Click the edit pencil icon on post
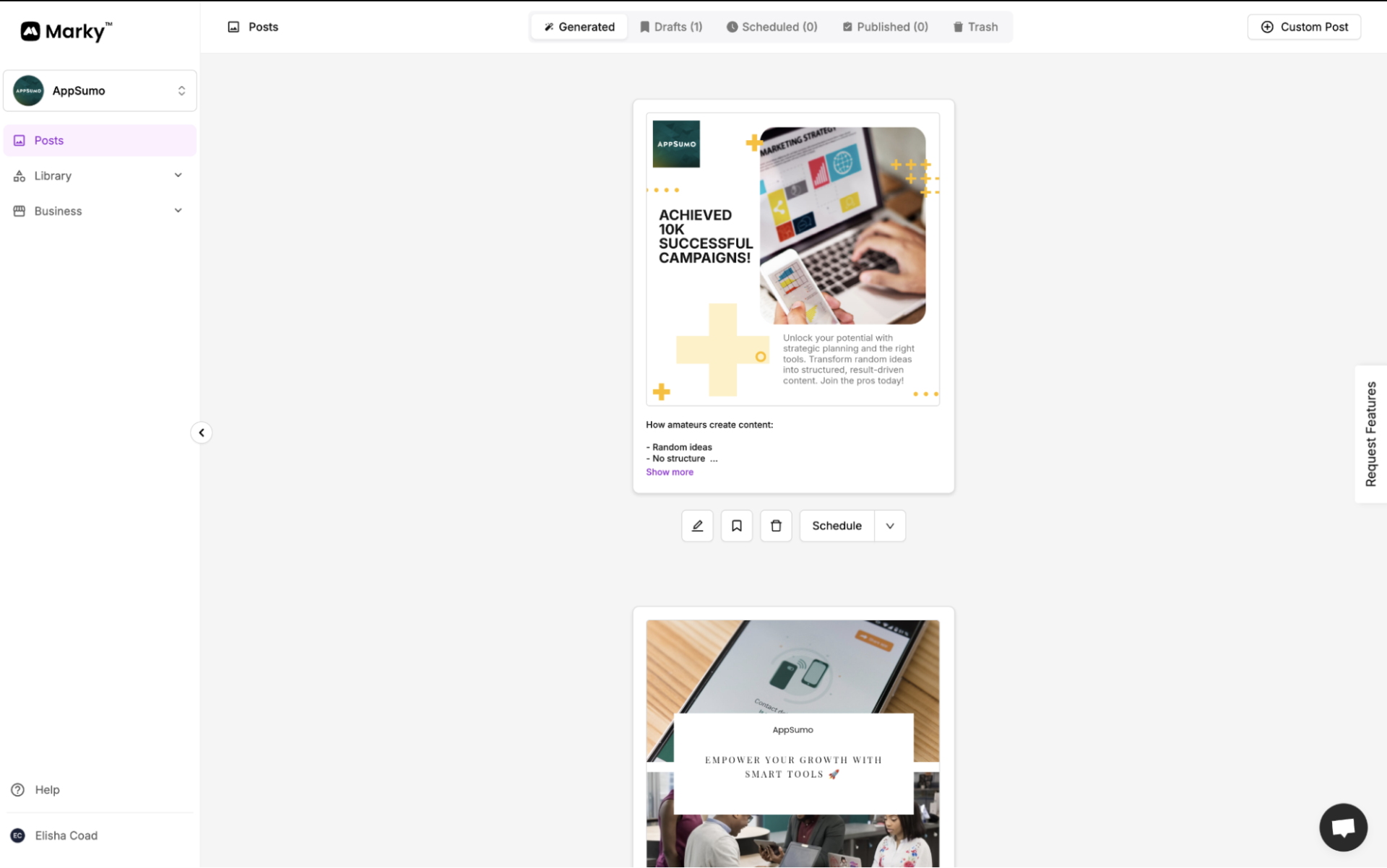The height and width of the screenshot is (868, 1387). [697, 525]
